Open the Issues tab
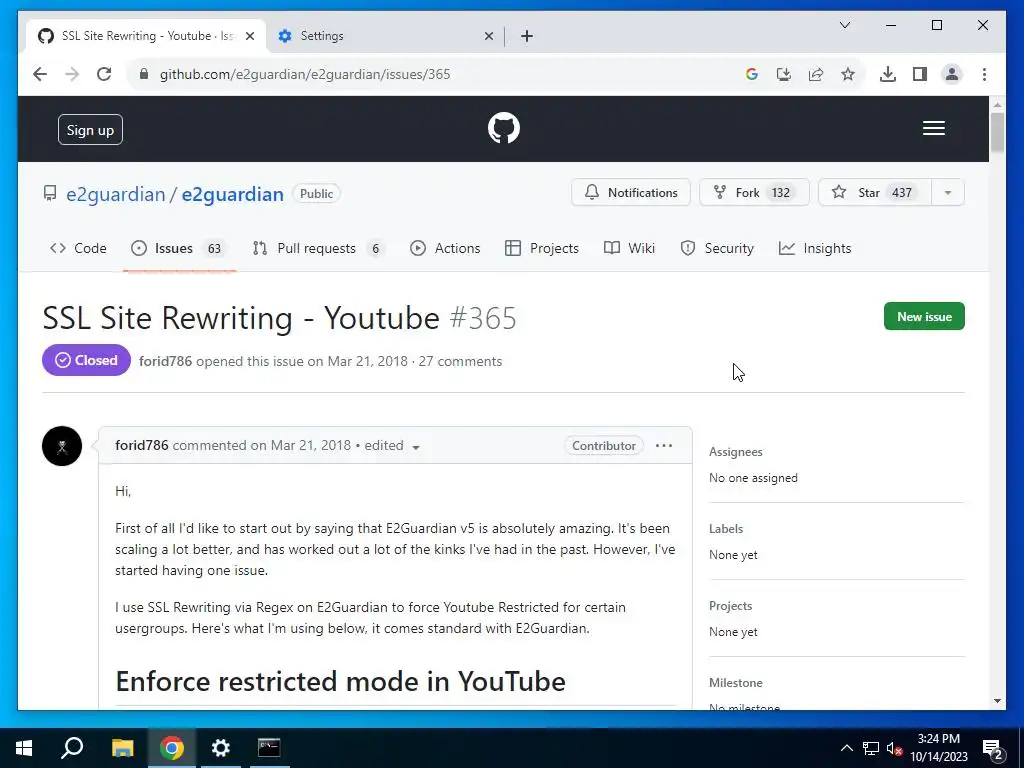1024x768 pixels. [x=179, y=248]
